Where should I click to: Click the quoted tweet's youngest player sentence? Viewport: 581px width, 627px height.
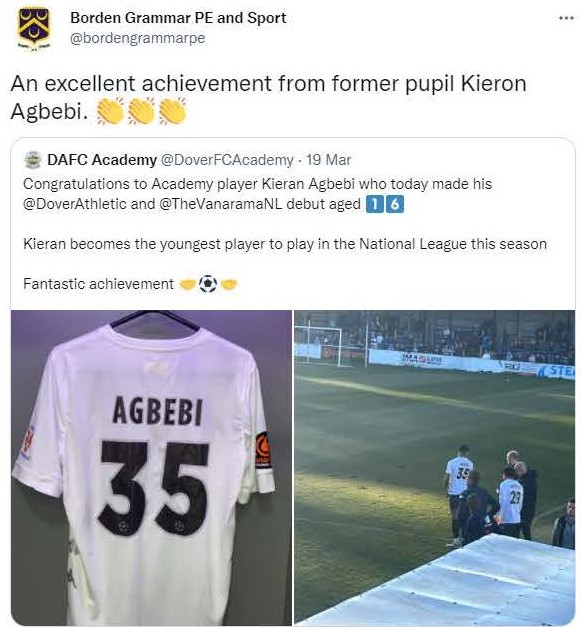(x=285, y=244)
